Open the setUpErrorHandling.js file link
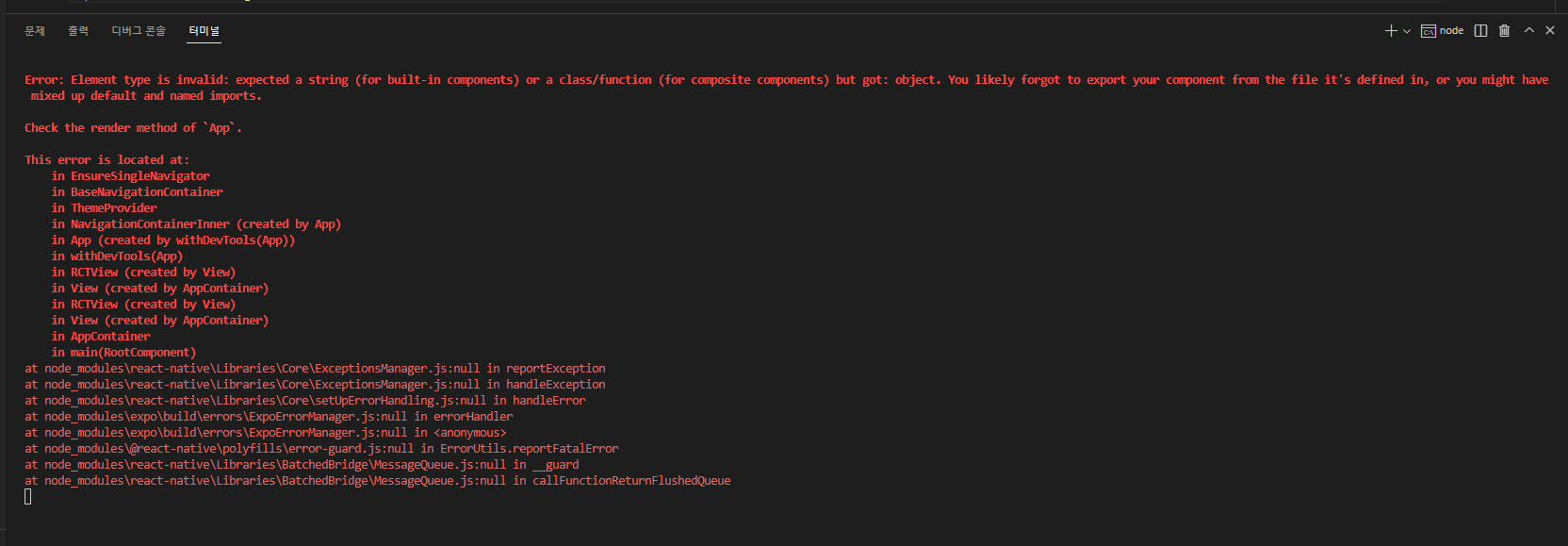The height and width of the screenshot is (546, 1568). coord(265,401)
